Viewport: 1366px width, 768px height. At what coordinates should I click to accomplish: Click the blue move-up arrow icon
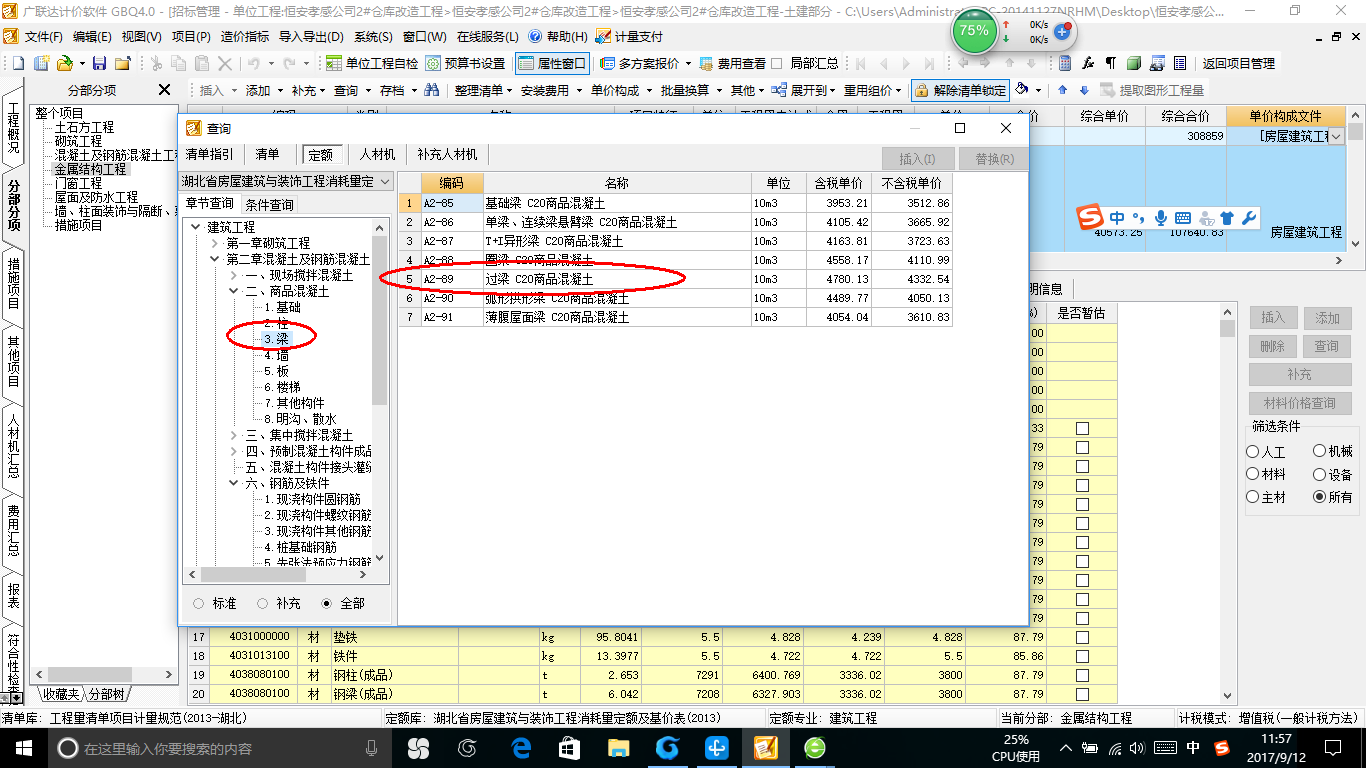(1062, 90)
